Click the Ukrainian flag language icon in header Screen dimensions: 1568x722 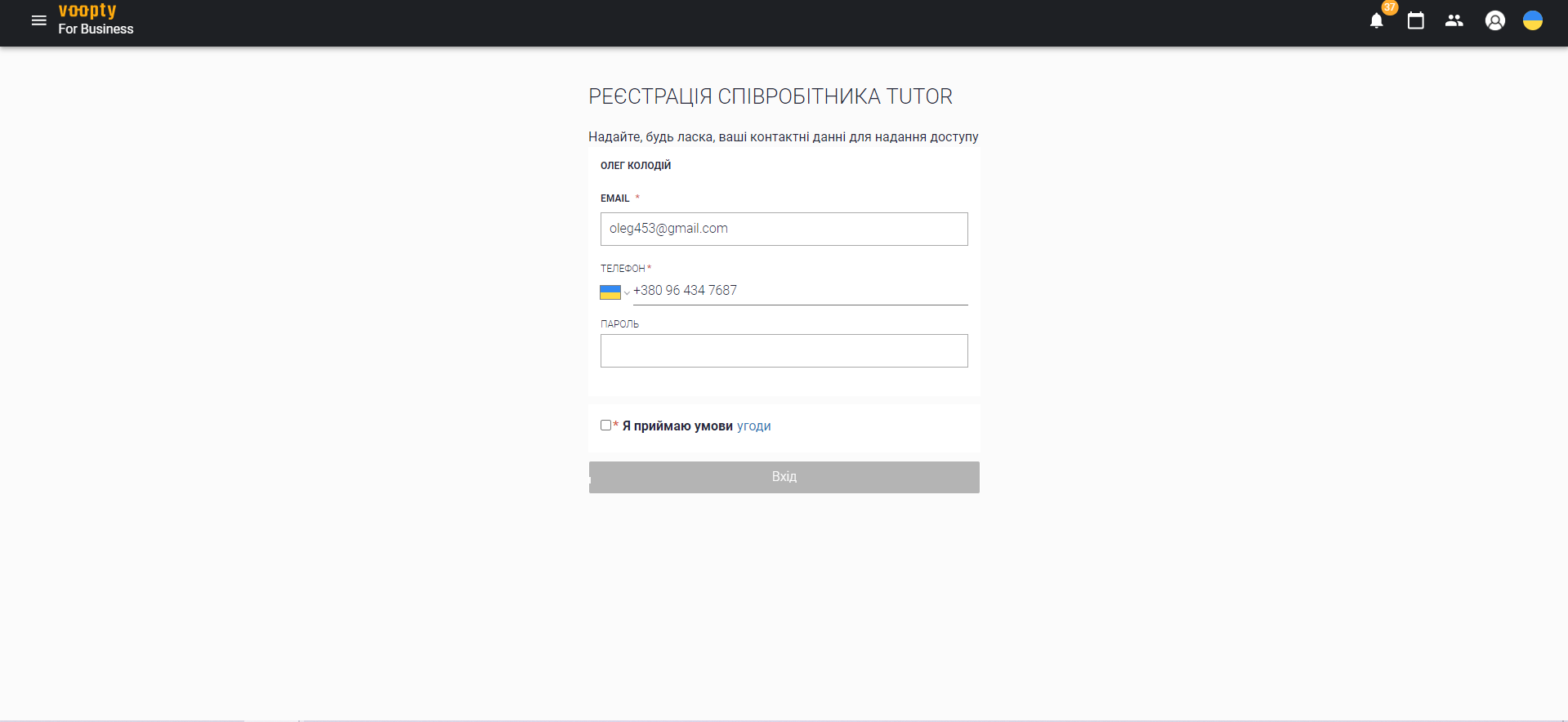tap(1532, 21)
